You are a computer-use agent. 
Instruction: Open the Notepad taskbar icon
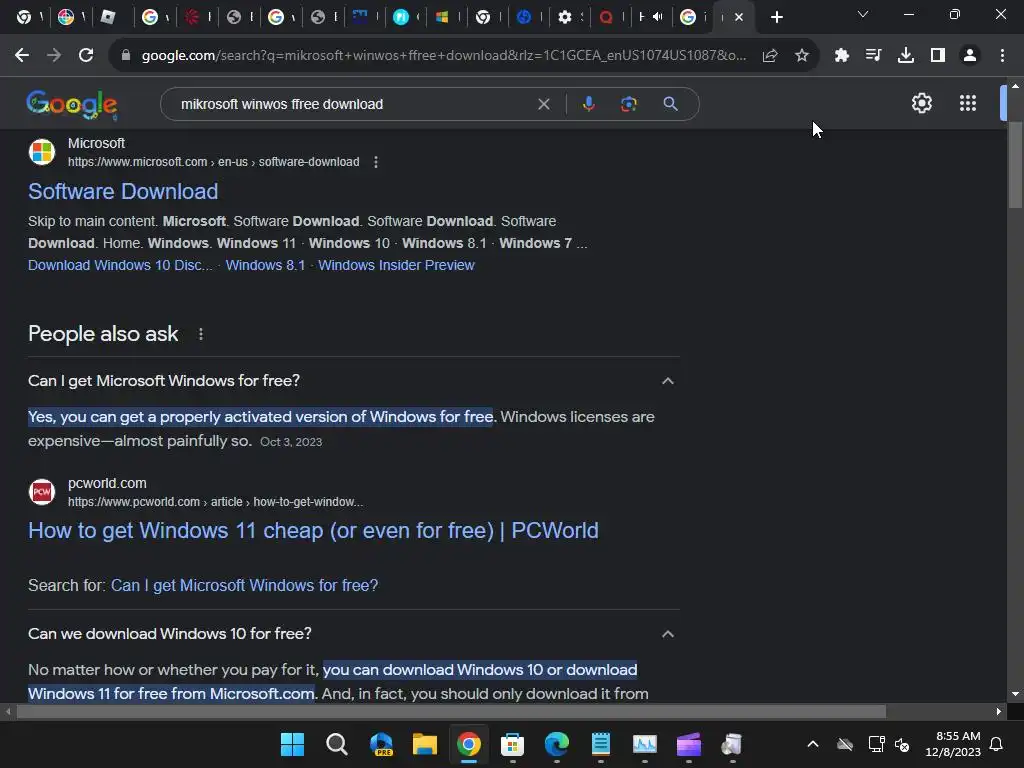click(x=601, y=744)
